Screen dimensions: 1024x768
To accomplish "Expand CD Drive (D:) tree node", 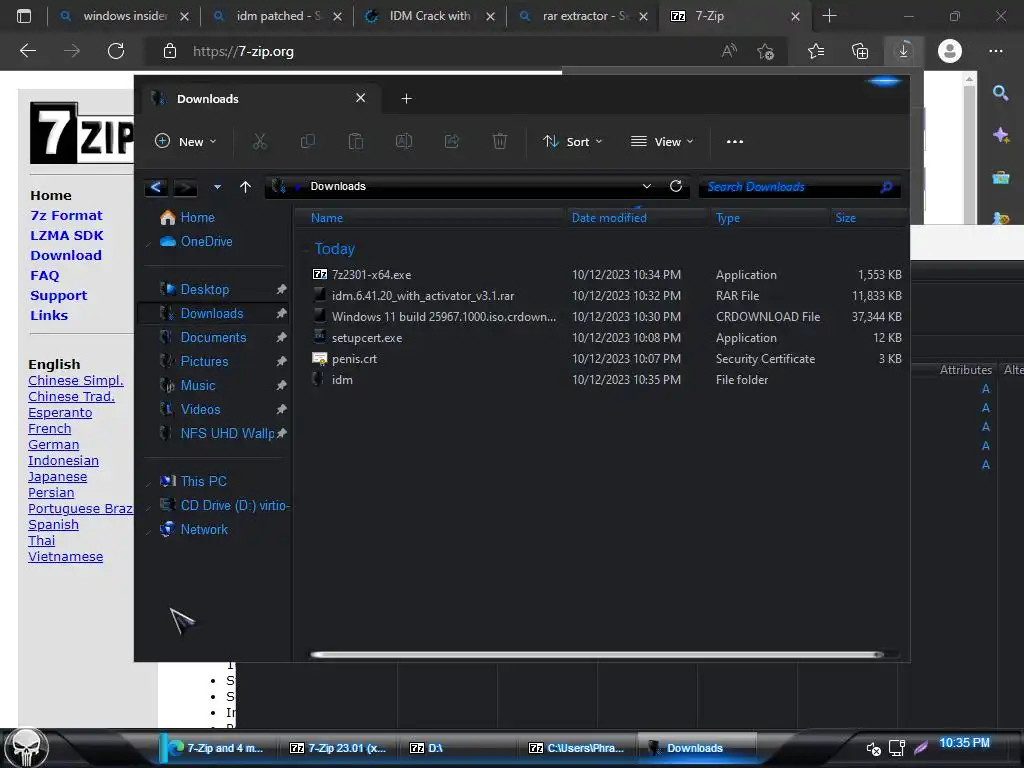I will pyautogui.click(x=149, y=506).
